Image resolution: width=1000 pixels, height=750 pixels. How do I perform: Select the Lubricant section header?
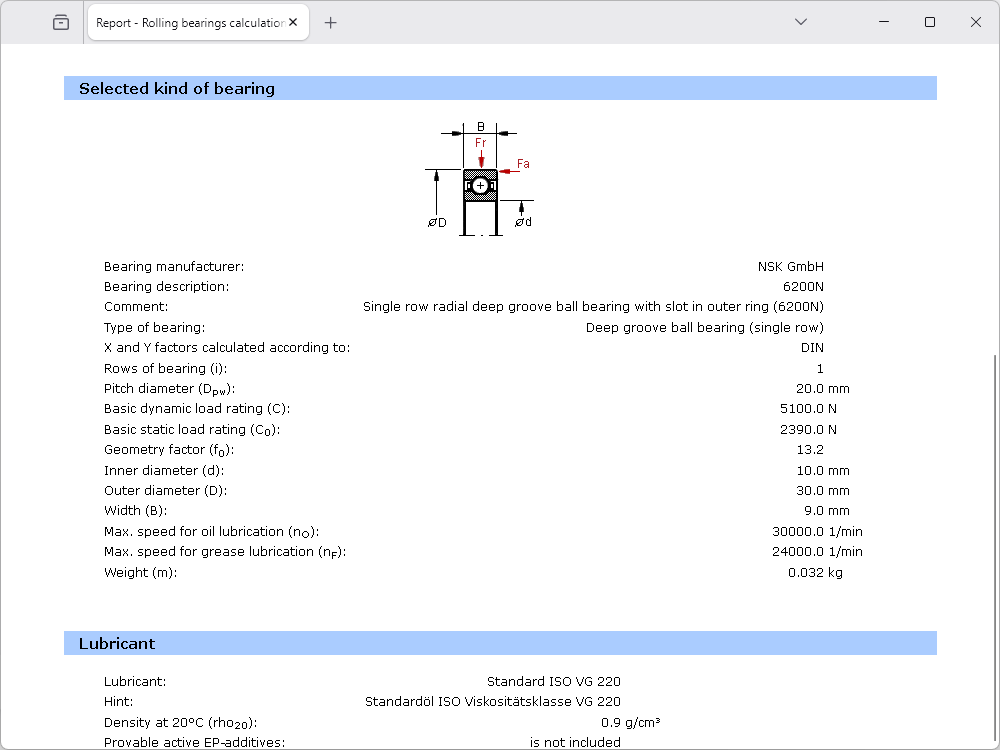pyautogui.click(x=117, y=643)
